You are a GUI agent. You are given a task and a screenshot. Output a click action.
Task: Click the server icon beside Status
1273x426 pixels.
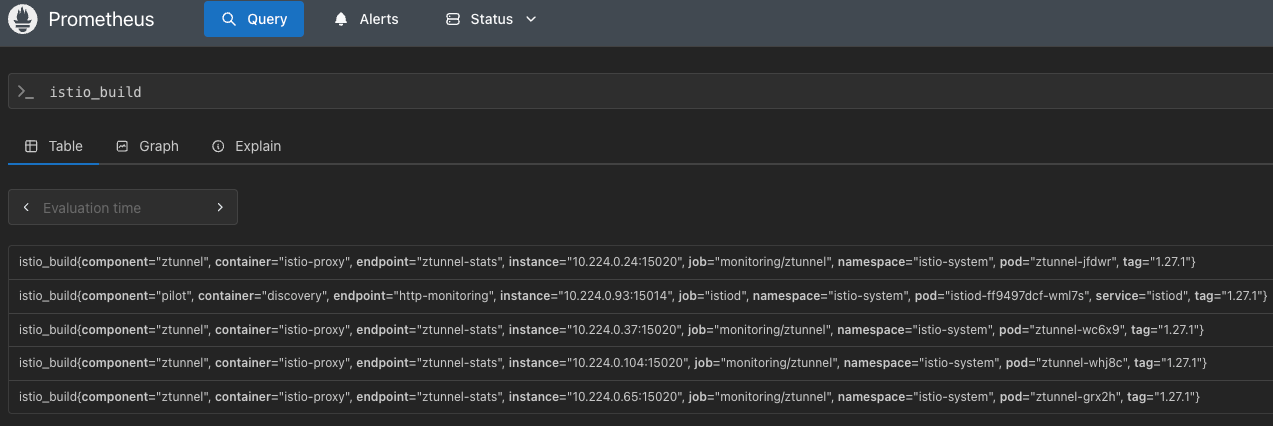(x=453, y=19)
